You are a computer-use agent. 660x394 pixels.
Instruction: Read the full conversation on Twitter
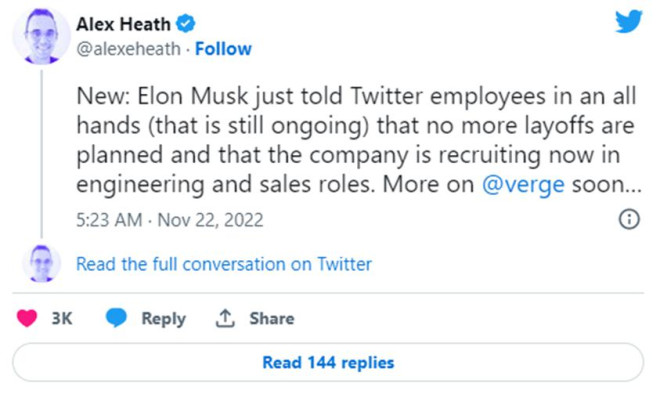point(224,264)
